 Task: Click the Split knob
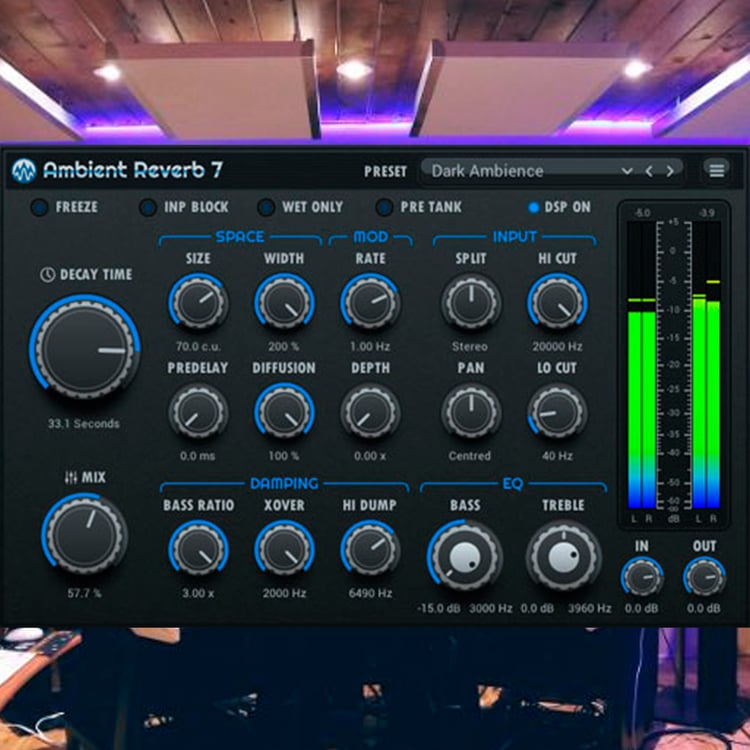[471, 303]
